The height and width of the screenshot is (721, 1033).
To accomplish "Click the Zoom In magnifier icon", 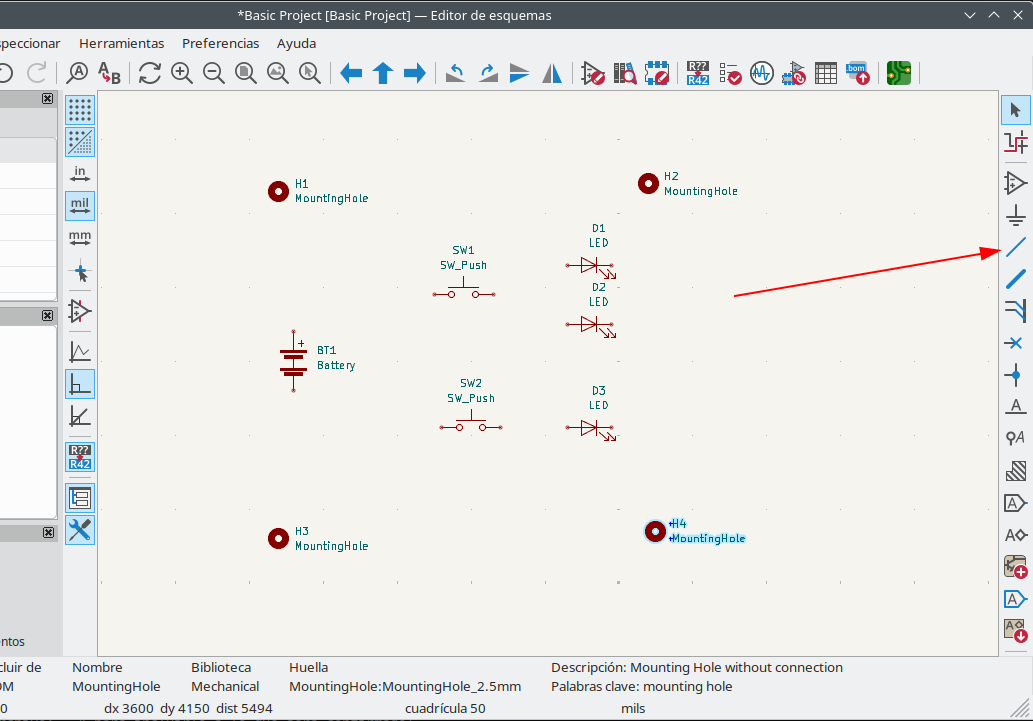I will pos(182,73).
